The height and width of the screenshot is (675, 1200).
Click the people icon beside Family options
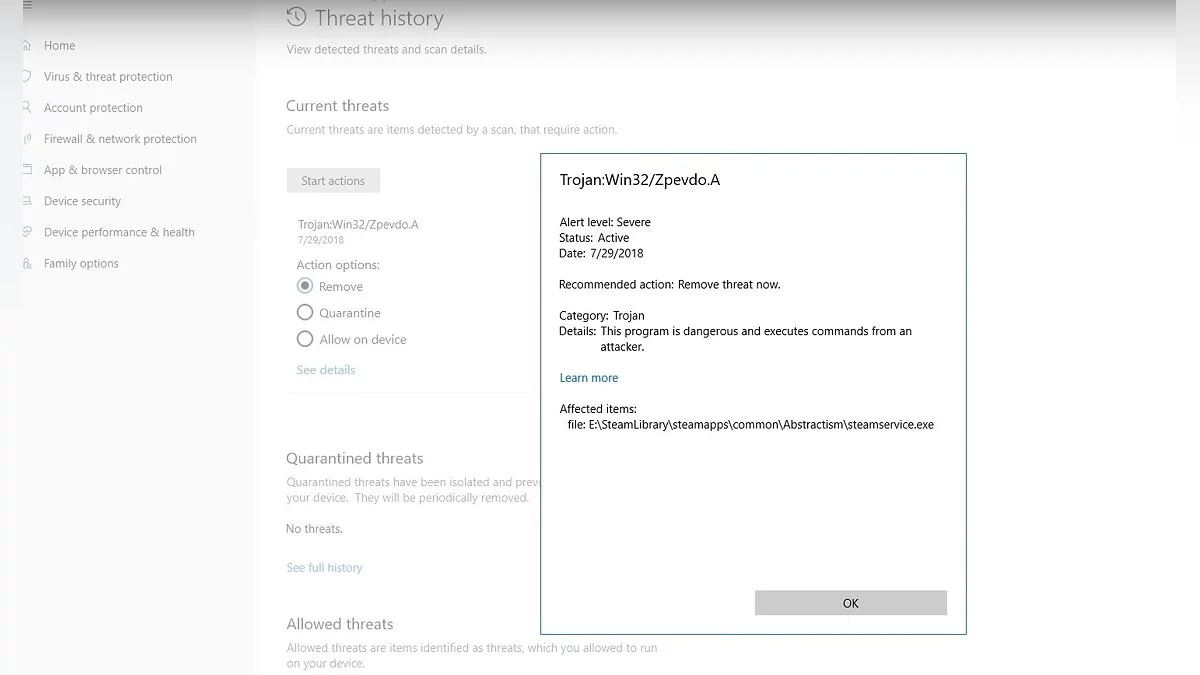point(27,263)
